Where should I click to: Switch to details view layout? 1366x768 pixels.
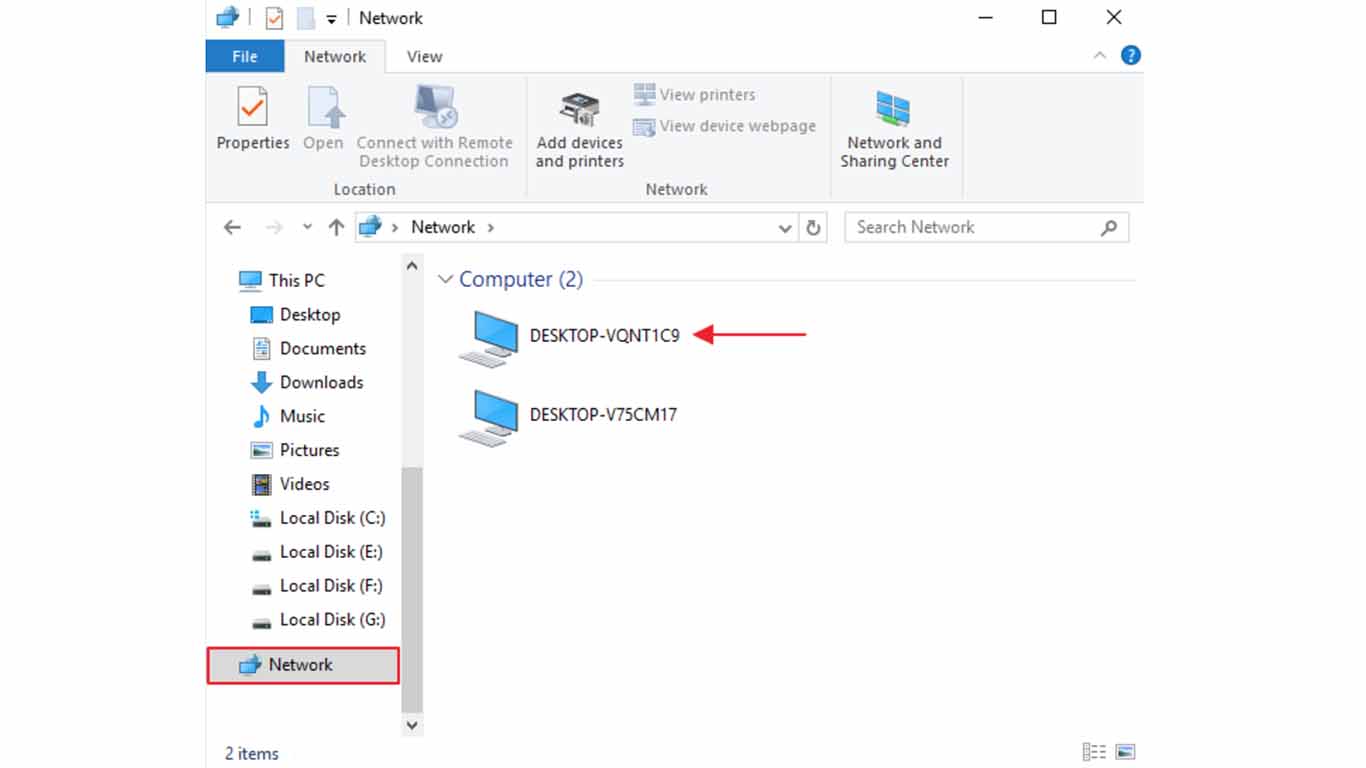[x=1094, y=752]
